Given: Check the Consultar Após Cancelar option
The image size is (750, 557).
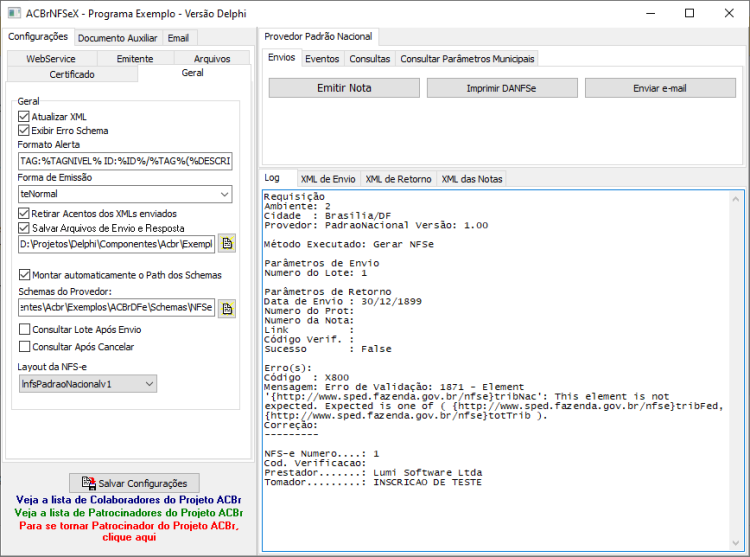Looking at the screenshot, I should pos(24,346).
